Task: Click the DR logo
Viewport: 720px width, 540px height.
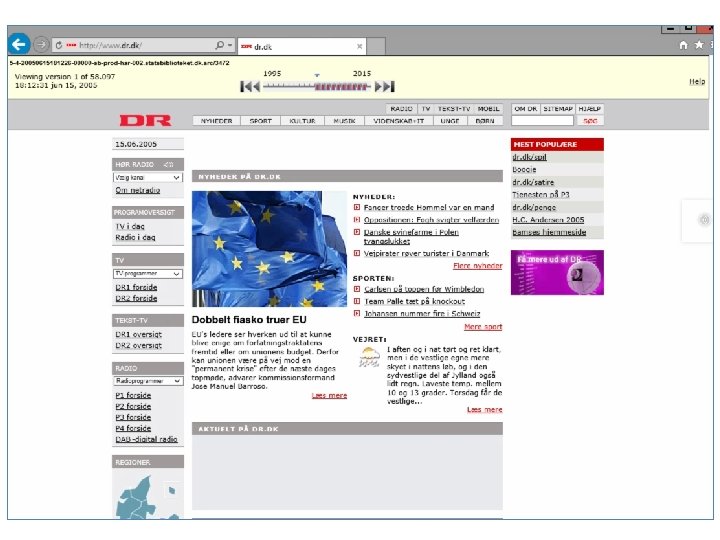Action: (x=145, y=120)
